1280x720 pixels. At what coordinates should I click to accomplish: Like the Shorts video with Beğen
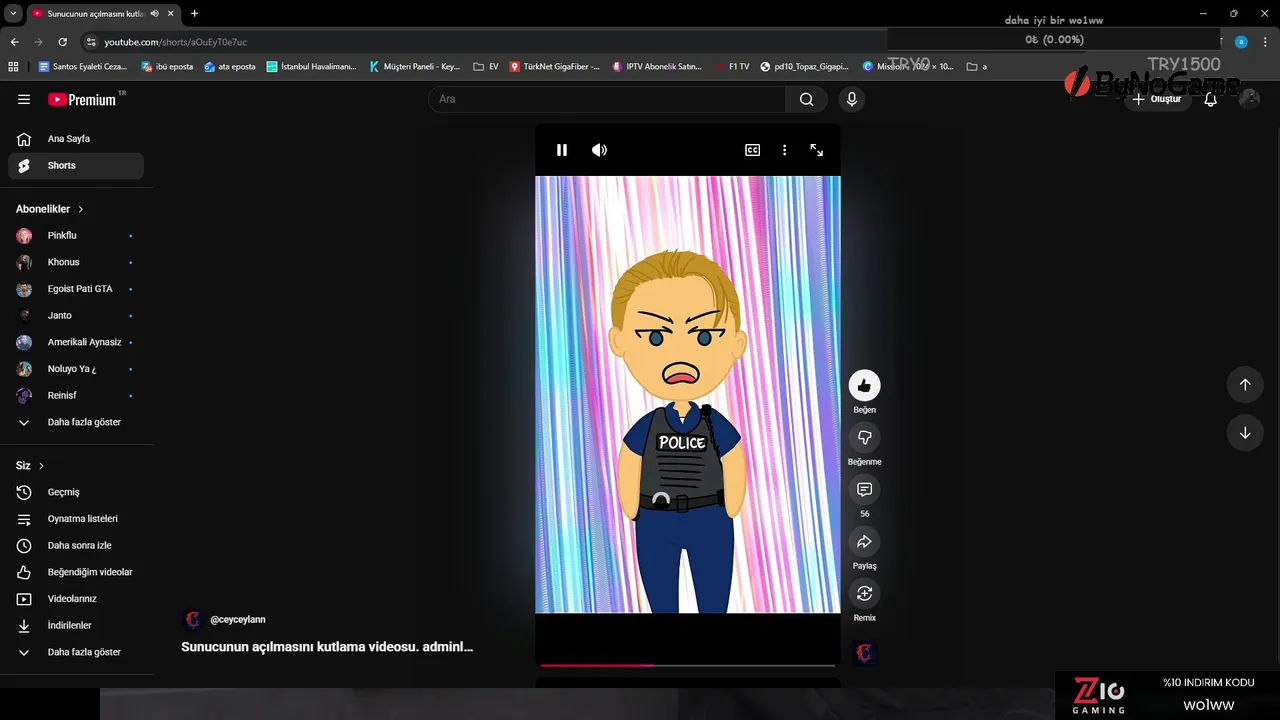(864, 385)
